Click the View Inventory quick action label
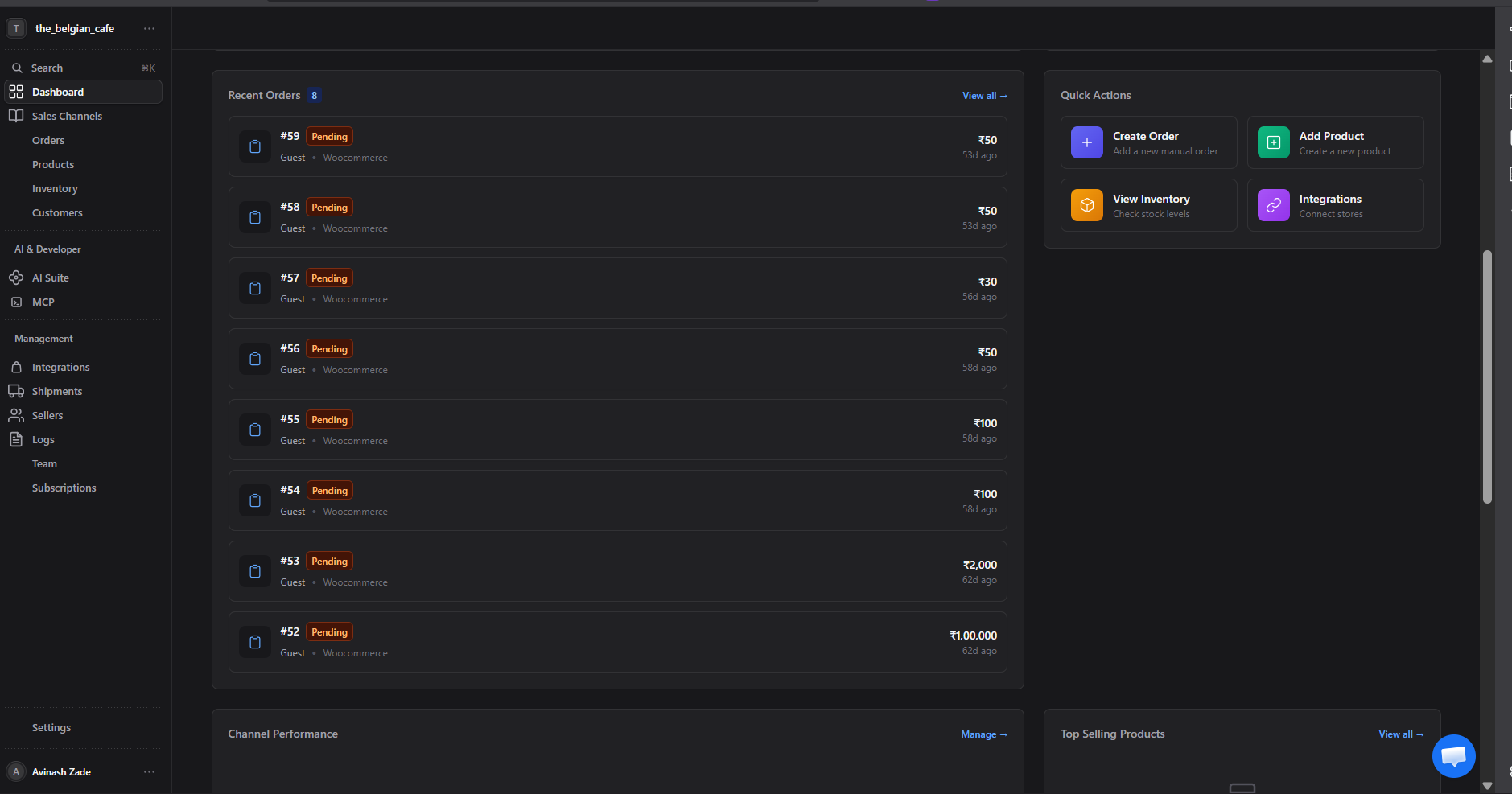 (1152, 199)
